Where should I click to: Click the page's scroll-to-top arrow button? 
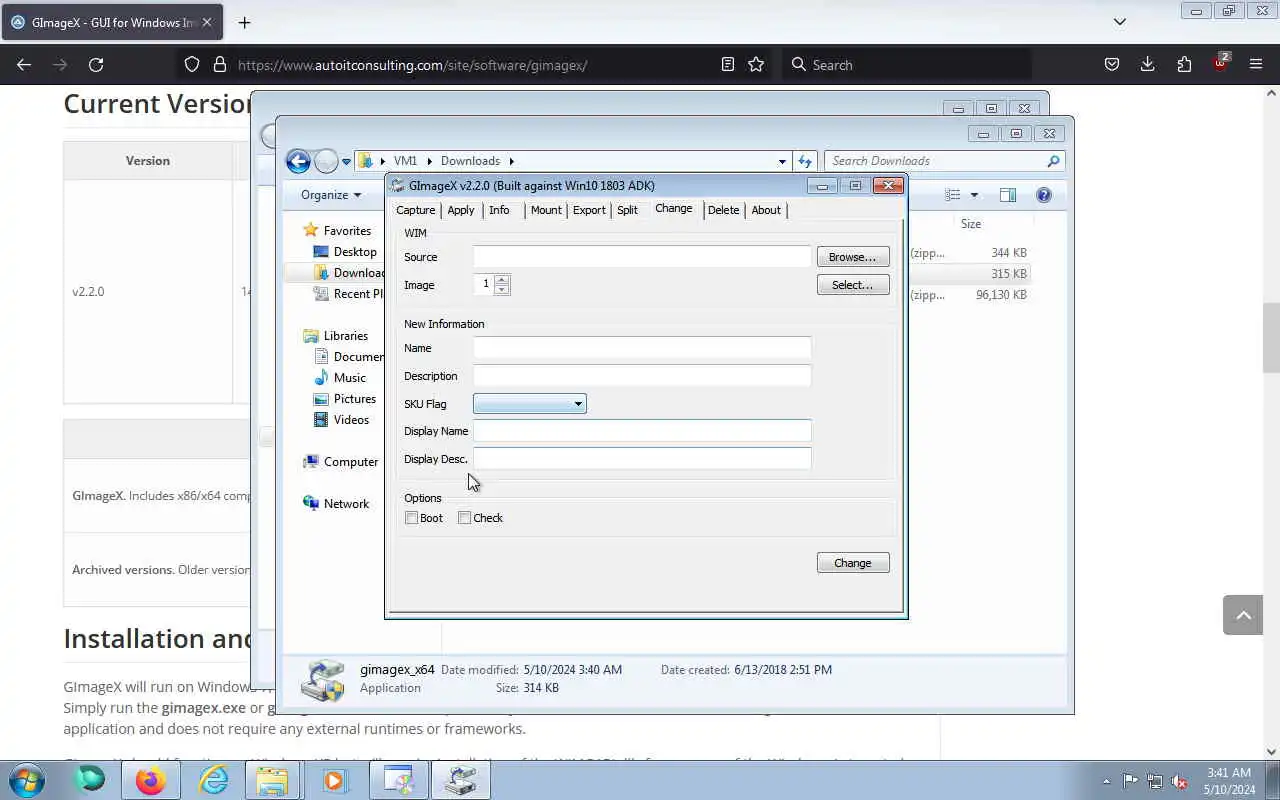[x=1243, y=615]
